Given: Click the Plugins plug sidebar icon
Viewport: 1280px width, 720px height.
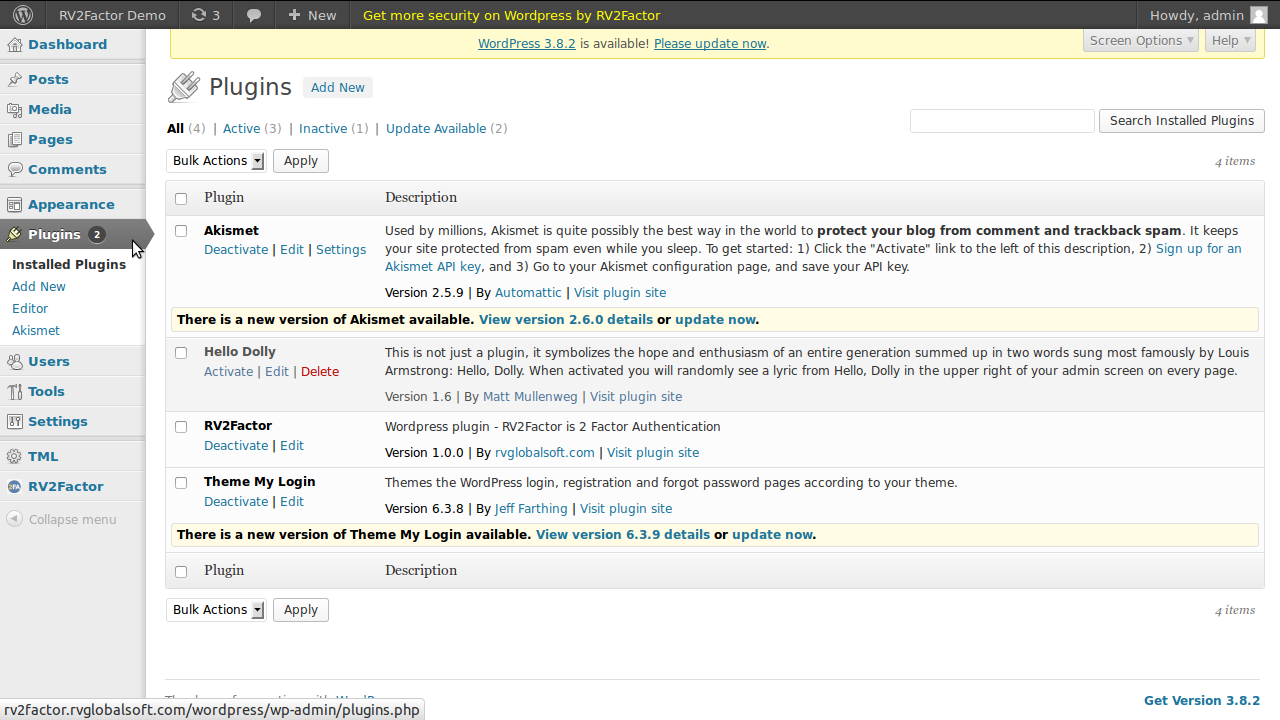Looking at the screenshot, I should [15, 234].
